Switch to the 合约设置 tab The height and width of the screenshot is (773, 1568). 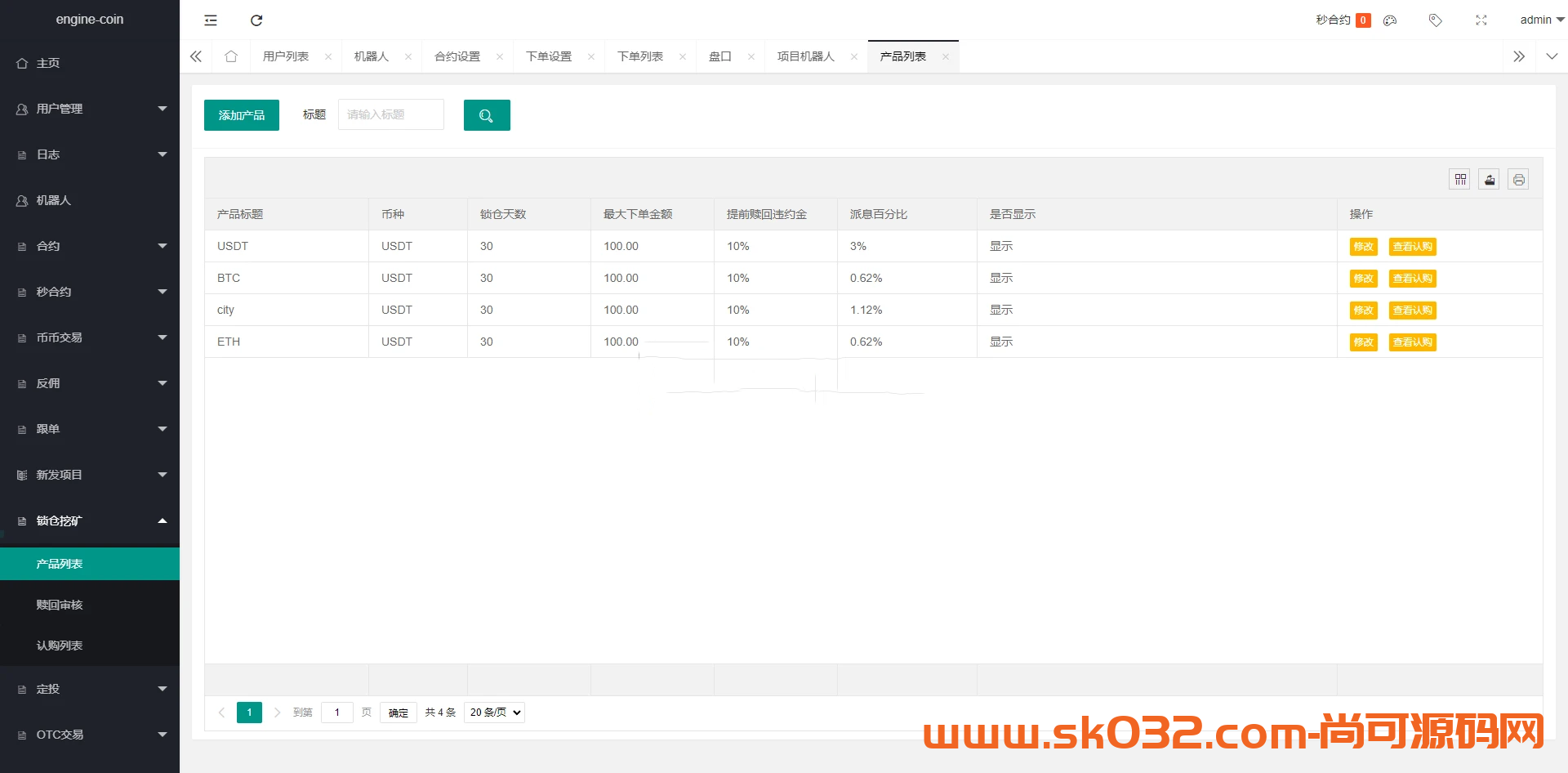point(457,56)
